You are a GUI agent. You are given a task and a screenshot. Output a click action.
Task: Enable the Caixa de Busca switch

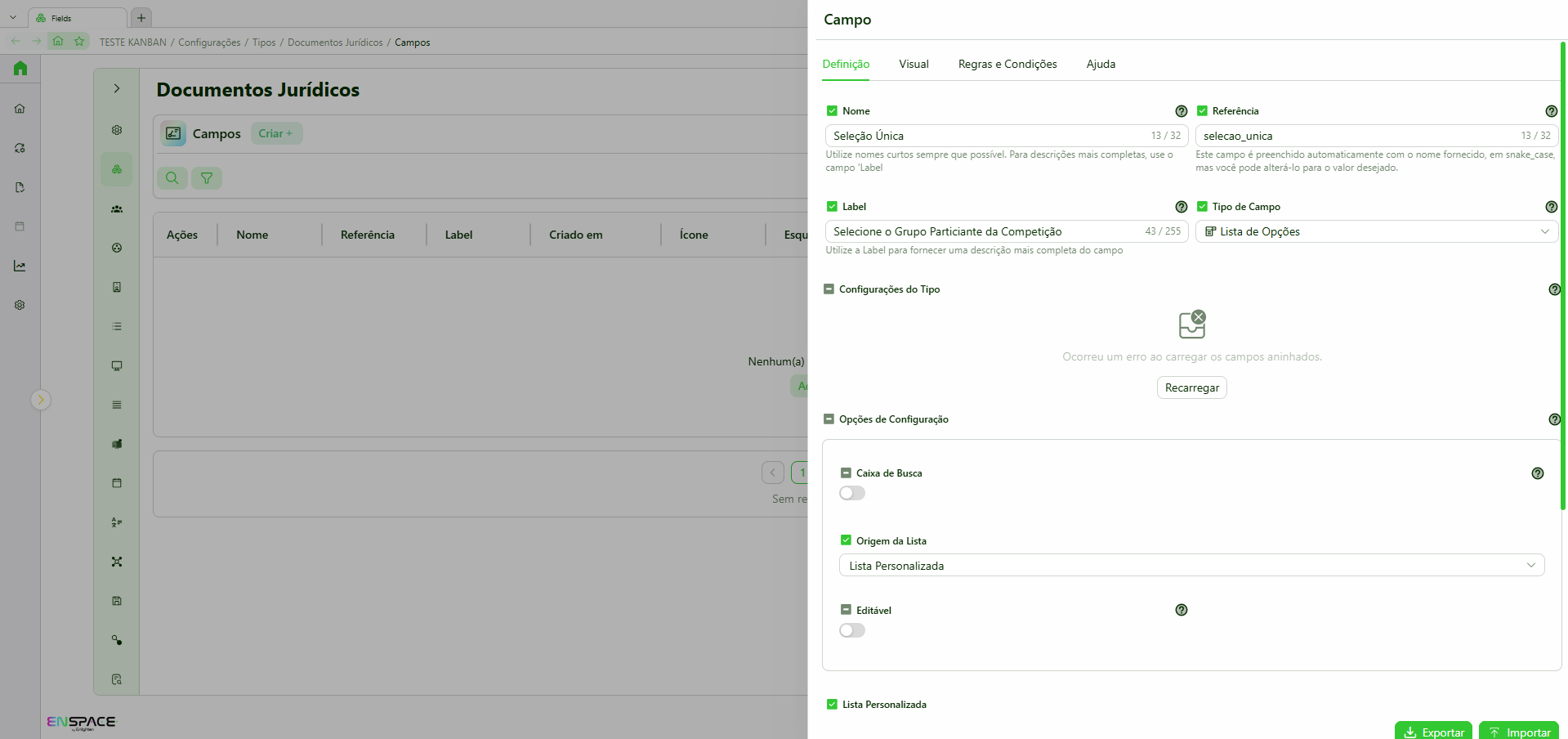[x=852, y=493]
